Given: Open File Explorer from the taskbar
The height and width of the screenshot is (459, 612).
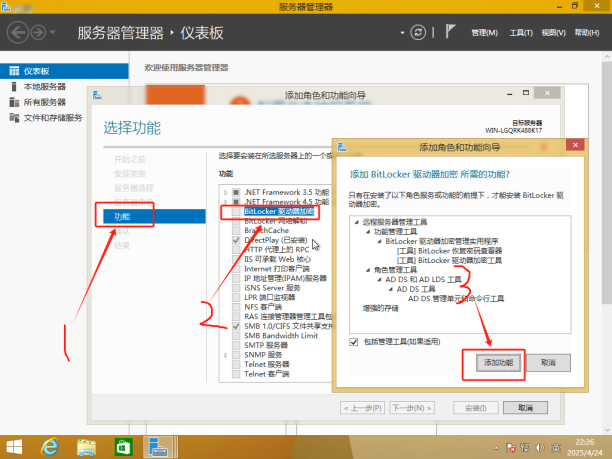Looking at the screenshot, I should pos(86,448).
